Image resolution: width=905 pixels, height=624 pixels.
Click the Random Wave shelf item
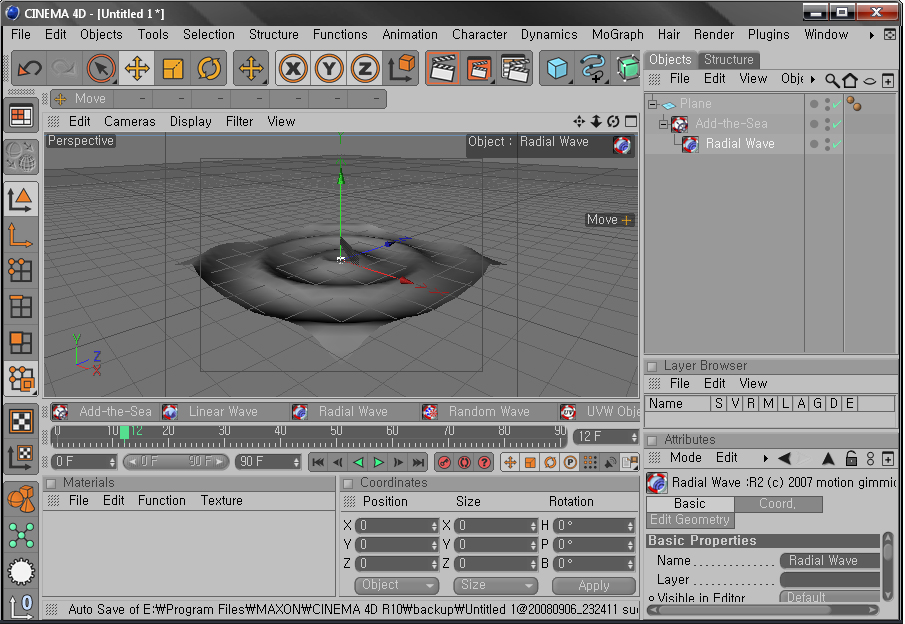(476, 412)
